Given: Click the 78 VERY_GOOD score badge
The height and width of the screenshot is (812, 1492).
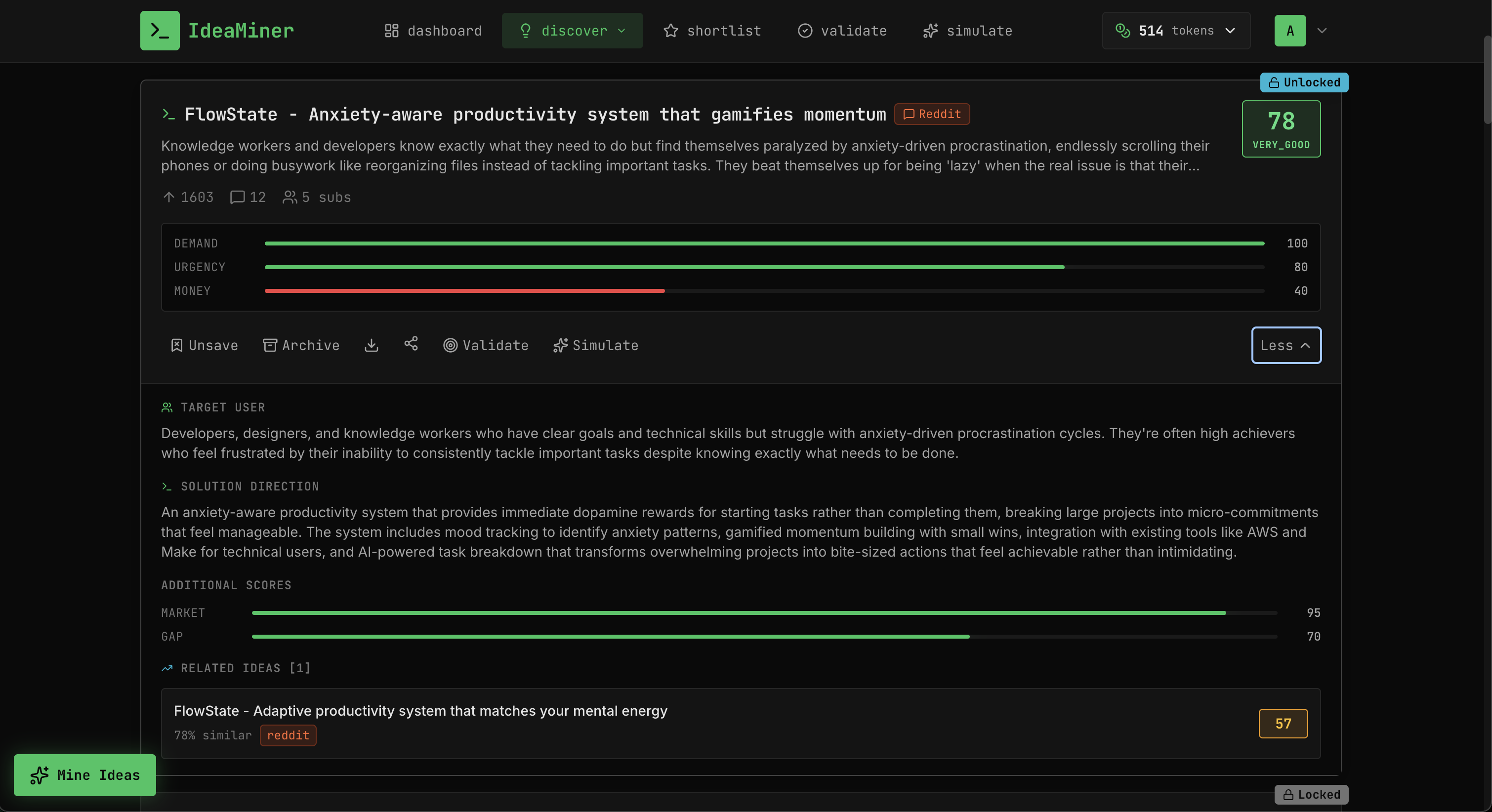Looking at the screenshot, I should (1281, 128).
